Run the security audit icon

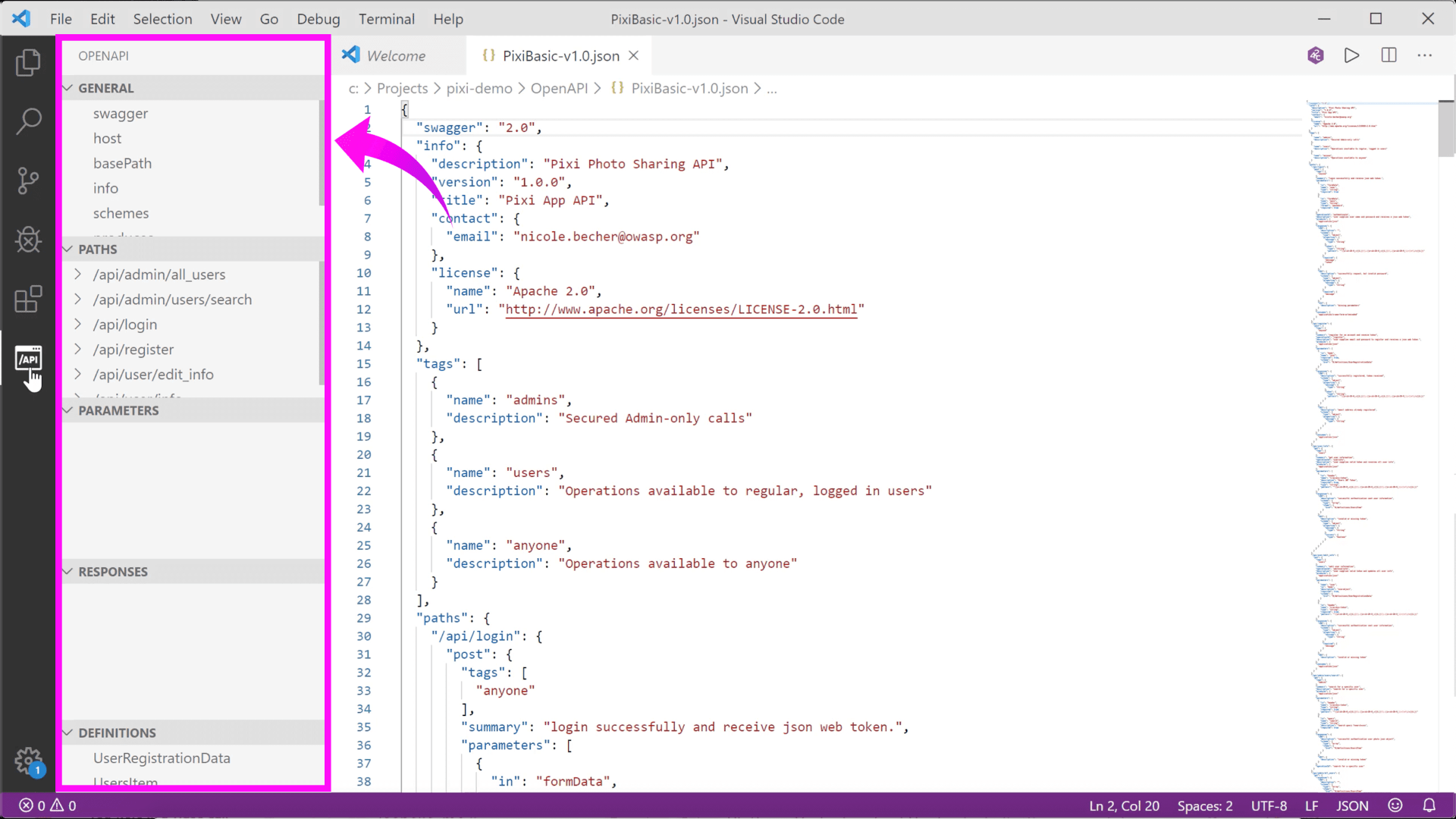[x=1315, y=55]
